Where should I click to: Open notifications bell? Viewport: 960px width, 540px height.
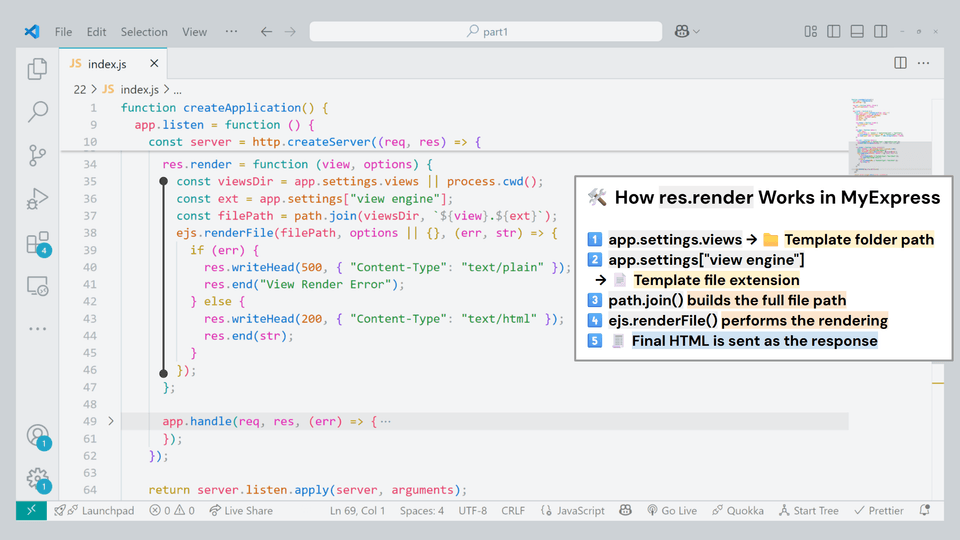point(924,511)
